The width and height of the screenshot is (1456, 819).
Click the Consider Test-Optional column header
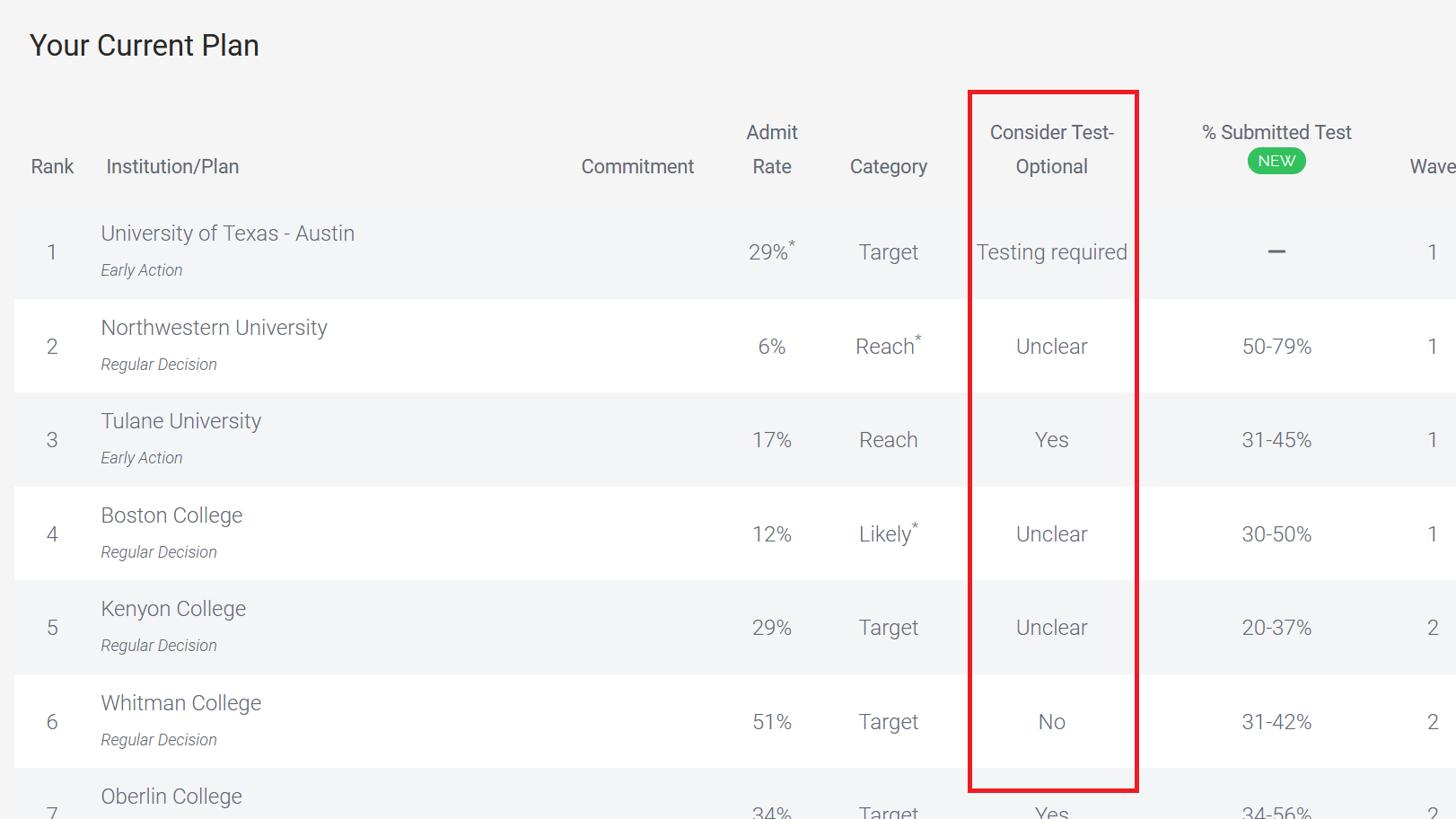[x=1051, y=149]
